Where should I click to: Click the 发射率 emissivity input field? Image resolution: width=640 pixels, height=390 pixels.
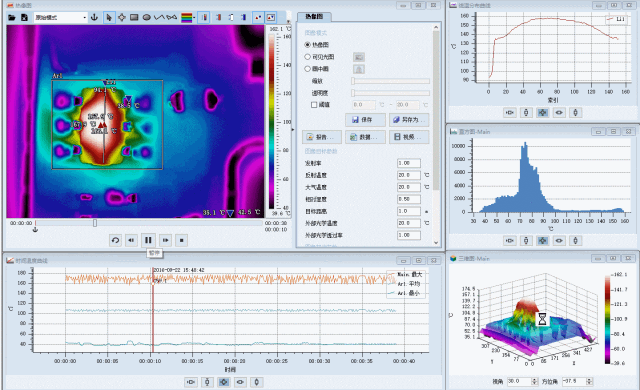pyautogui.click(x=409, y=163)
